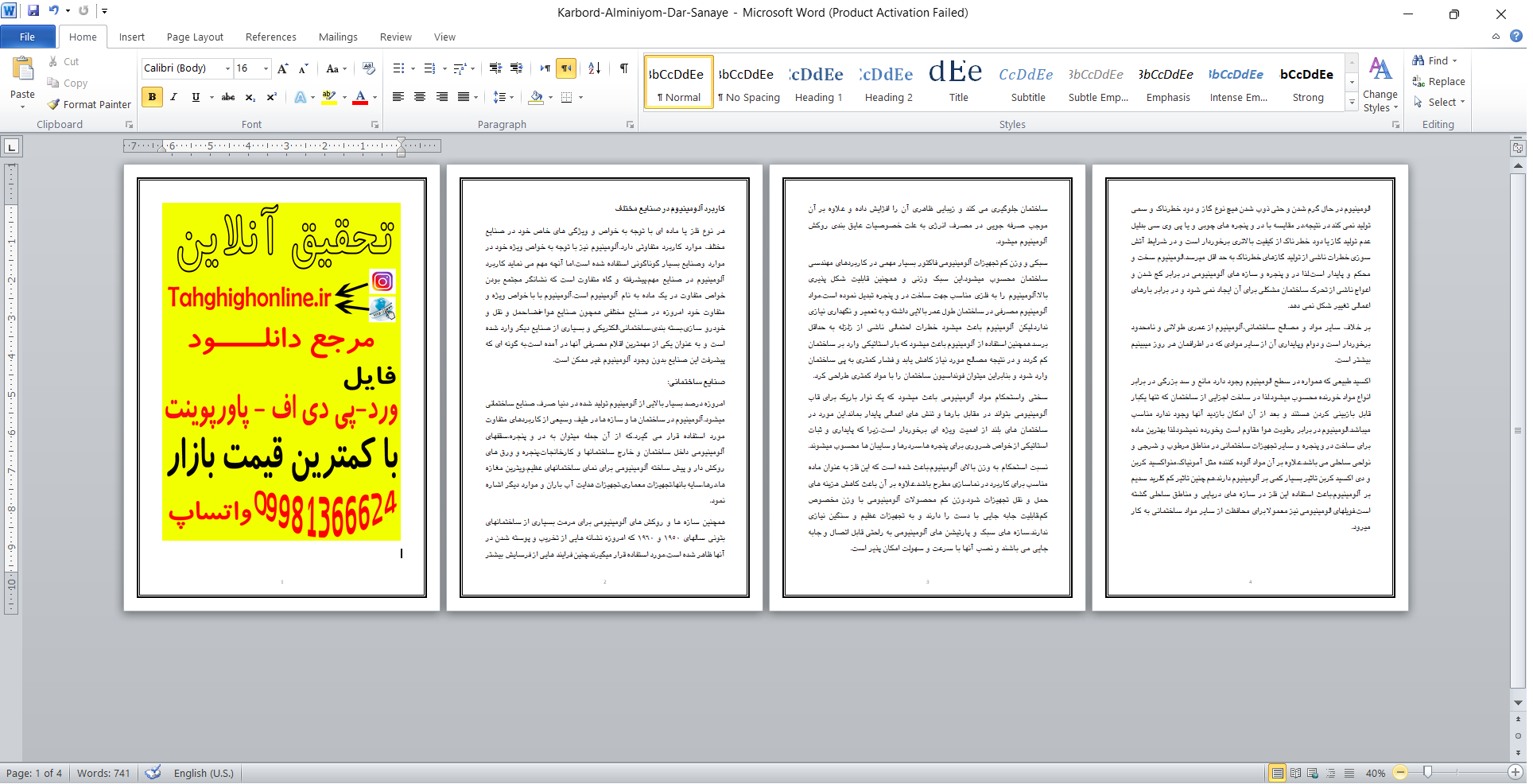Click zoom out minus button
The height and width of the screenshot is (784, 1533).
coord(1401,772)
